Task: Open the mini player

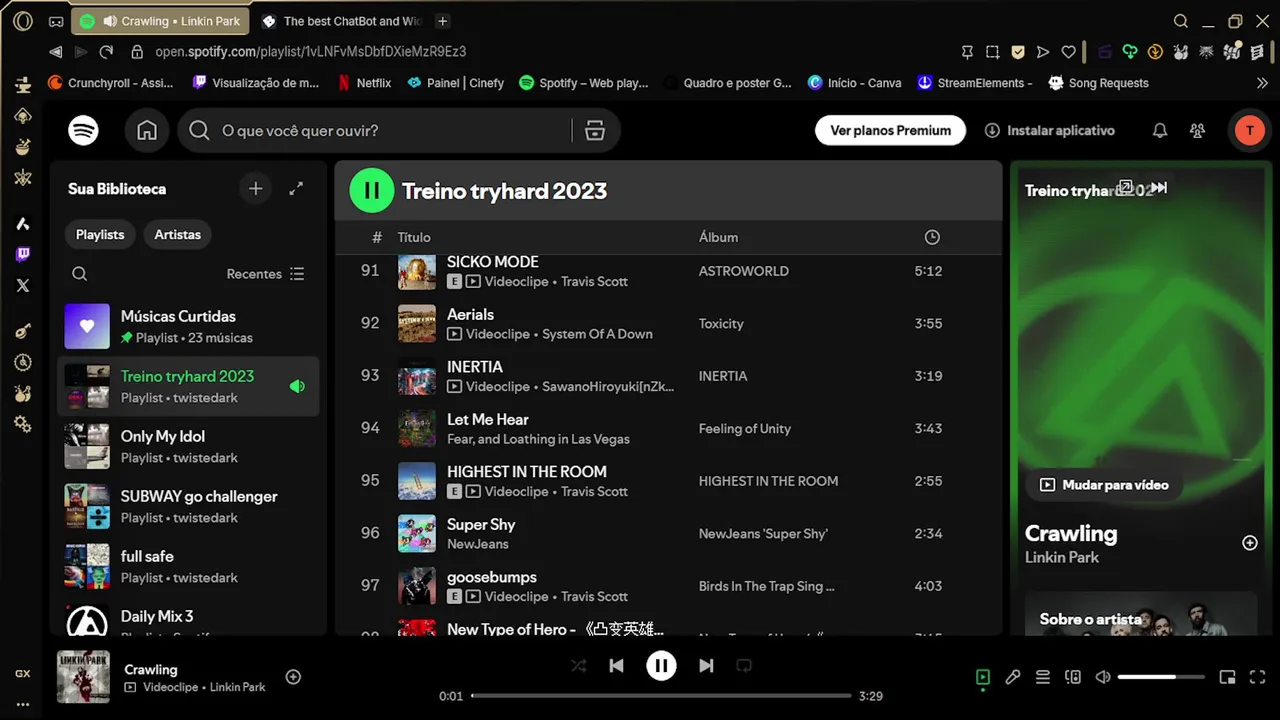Action: 1228,677
